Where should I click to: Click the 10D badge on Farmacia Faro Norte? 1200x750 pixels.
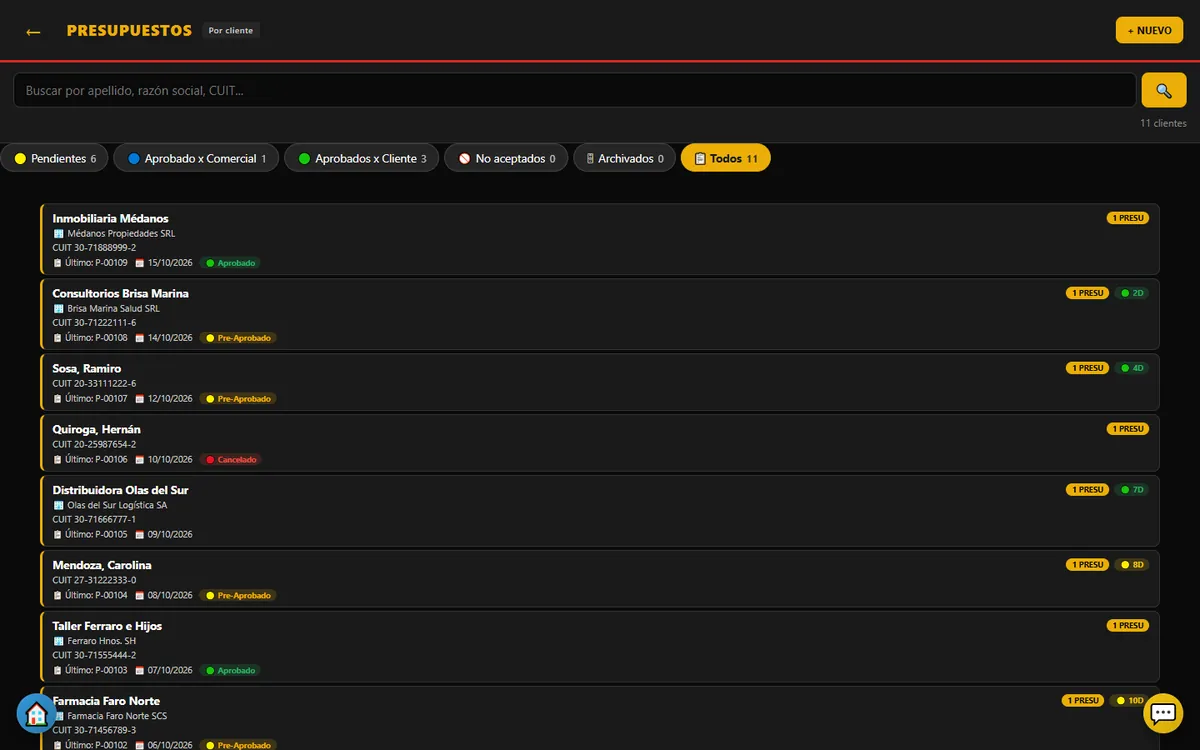1130,701
